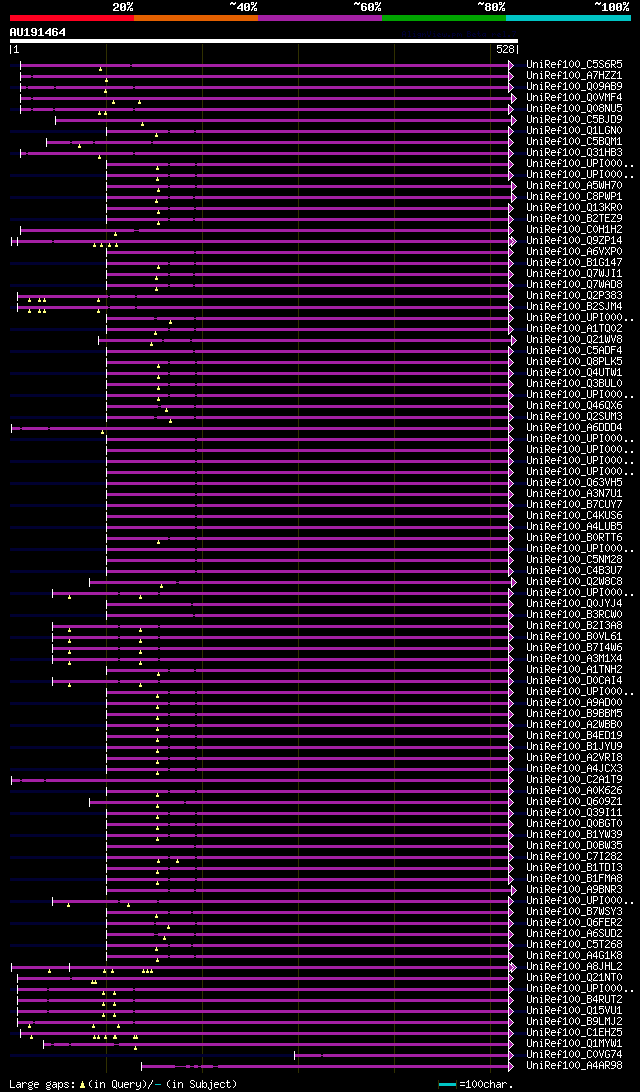Open hit UniRef100_Q08NU5

575,109
